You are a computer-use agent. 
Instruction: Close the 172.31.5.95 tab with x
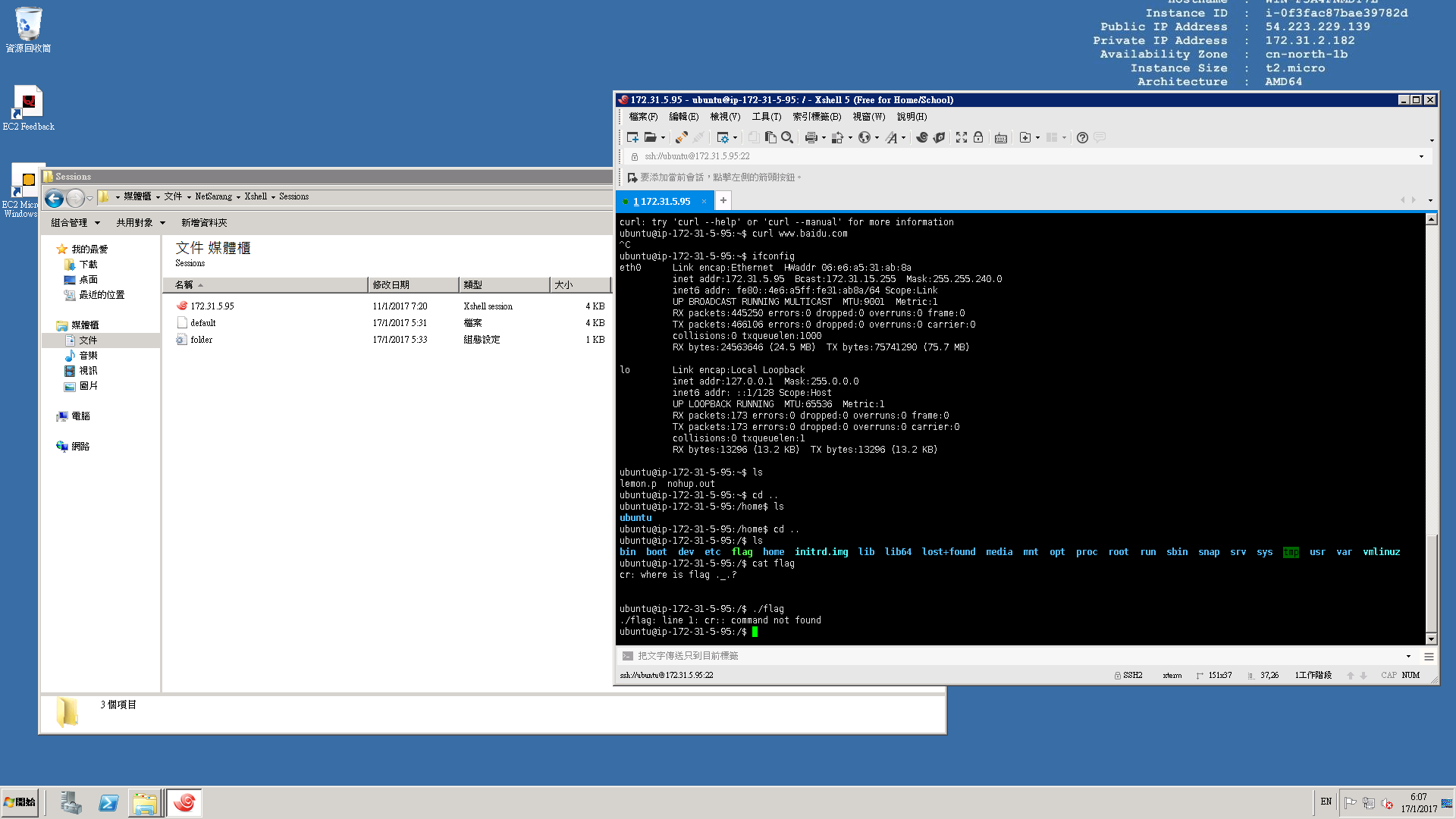pos(704,202)
